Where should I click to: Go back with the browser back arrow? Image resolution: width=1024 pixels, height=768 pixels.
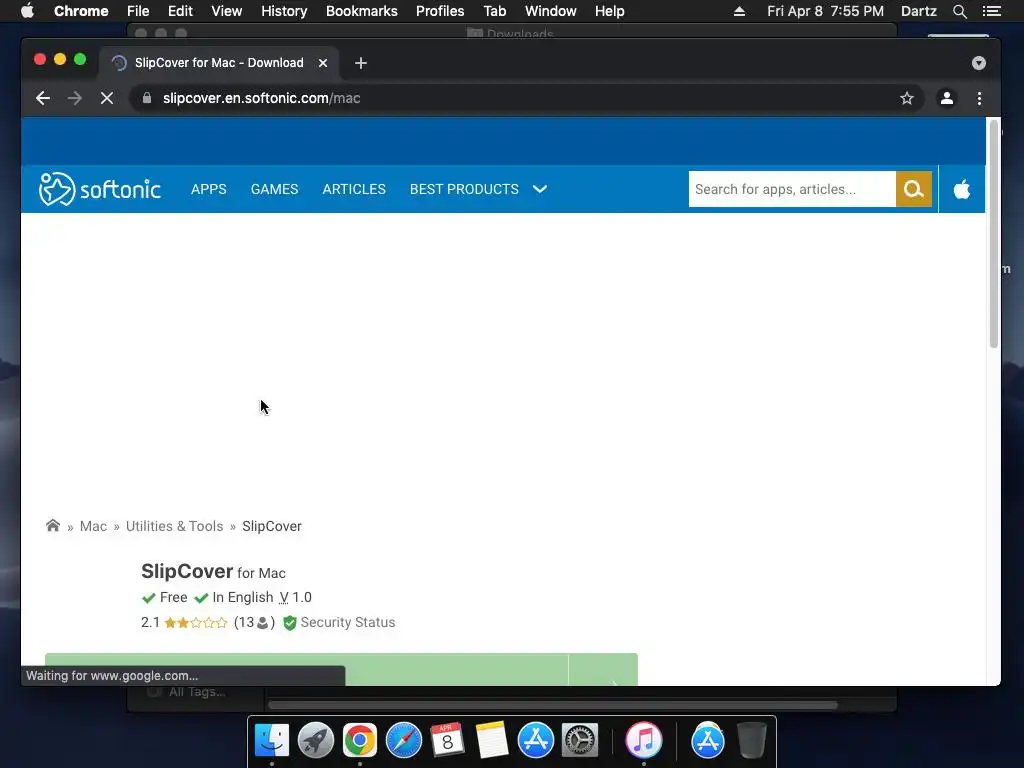43,98
